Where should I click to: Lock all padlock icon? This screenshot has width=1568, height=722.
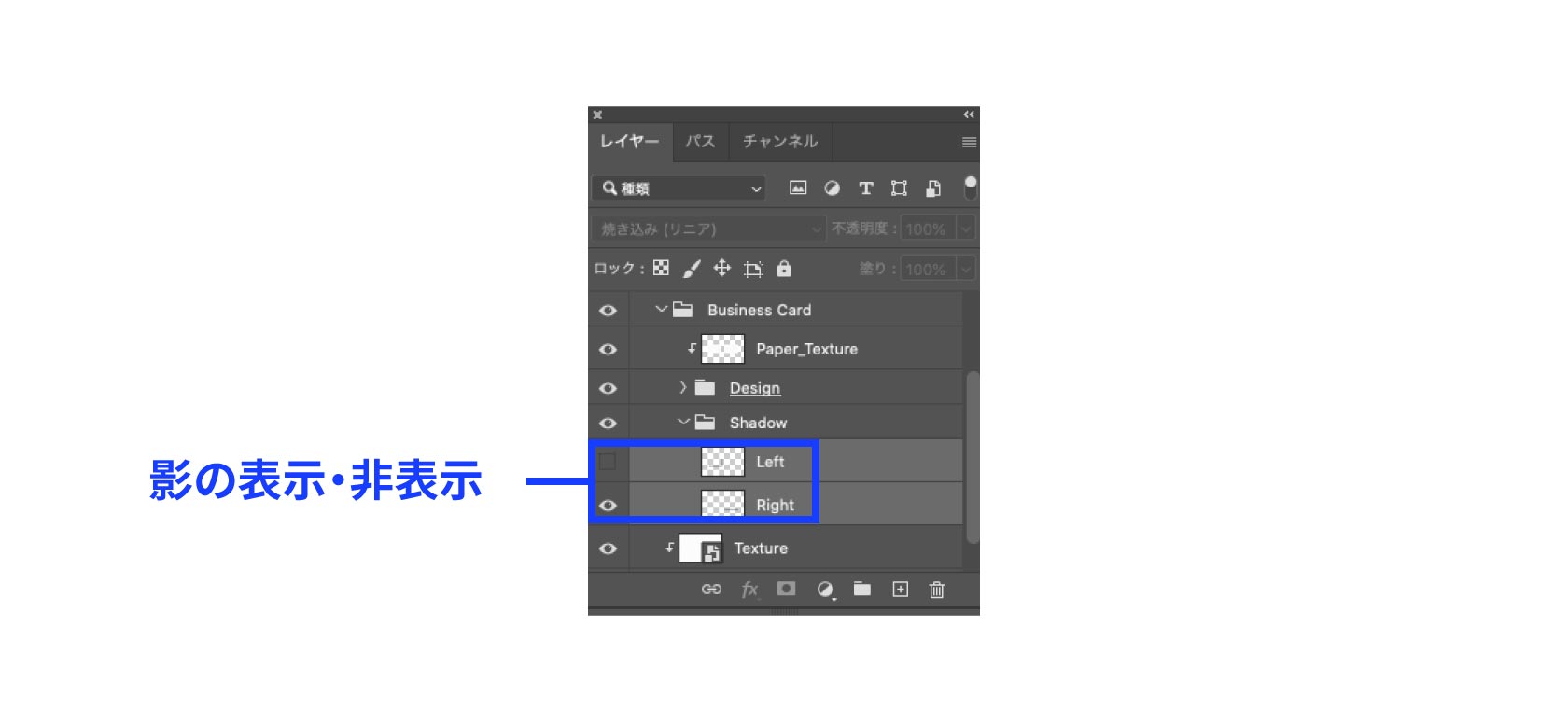point(784,269)
